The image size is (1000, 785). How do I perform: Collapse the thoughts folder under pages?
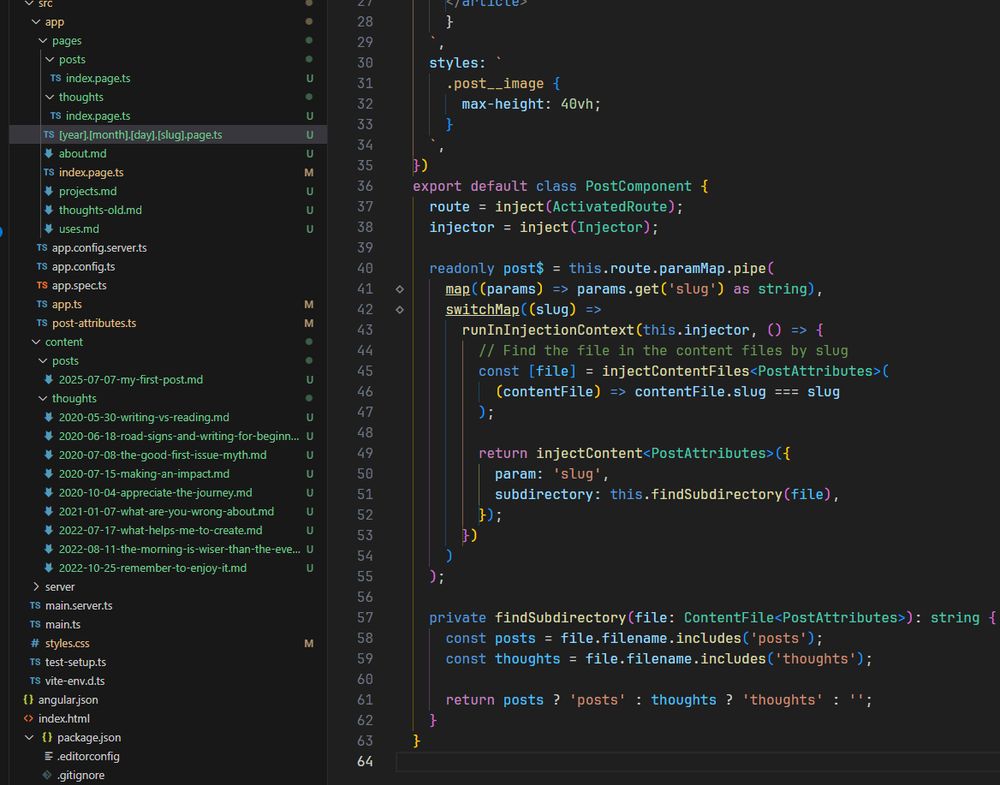50,97
